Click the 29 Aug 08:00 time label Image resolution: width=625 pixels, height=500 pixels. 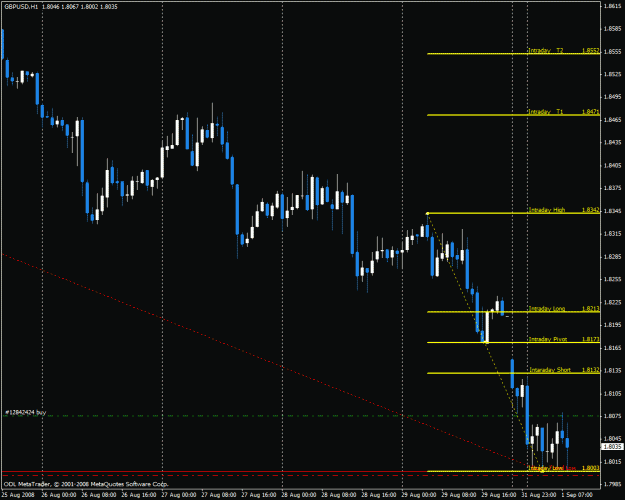(x=458, y=495)
